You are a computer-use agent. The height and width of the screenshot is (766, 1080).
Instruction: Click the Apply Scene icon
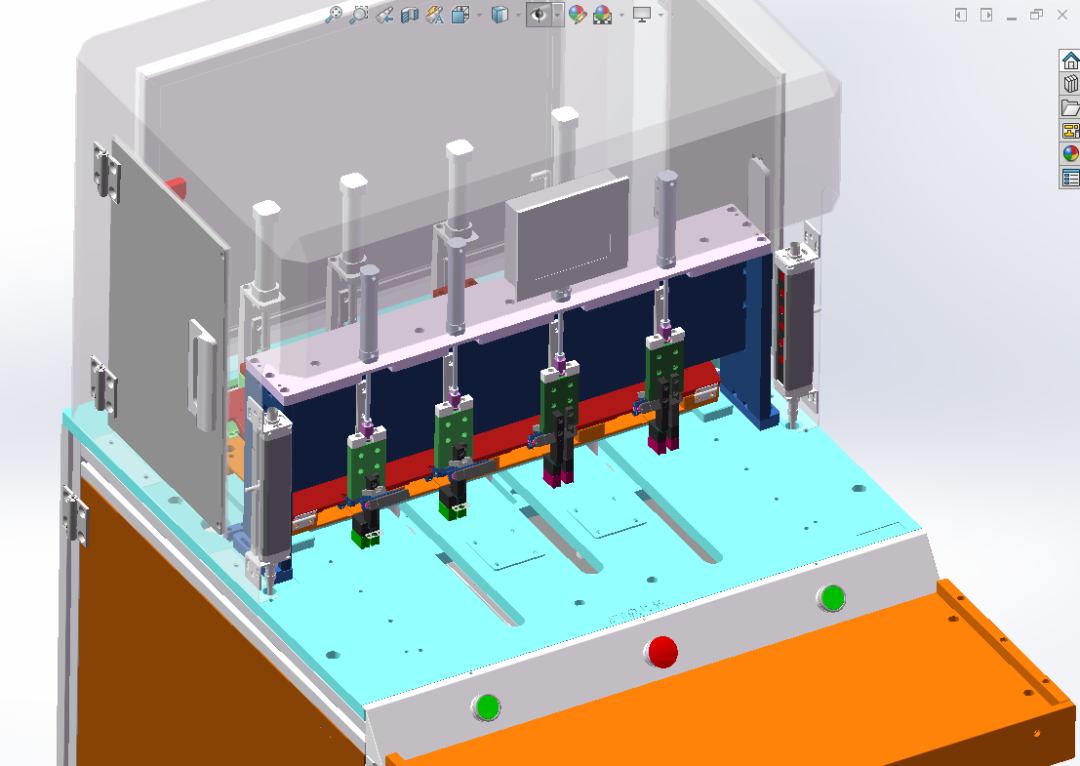pos(603,14)
